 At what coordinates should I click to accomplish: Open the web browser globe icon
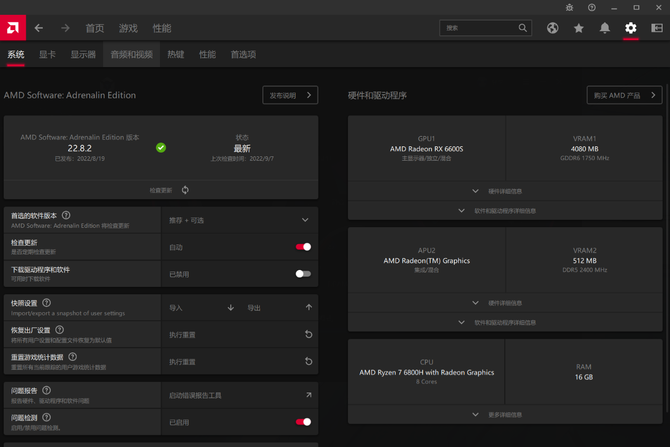552,28
